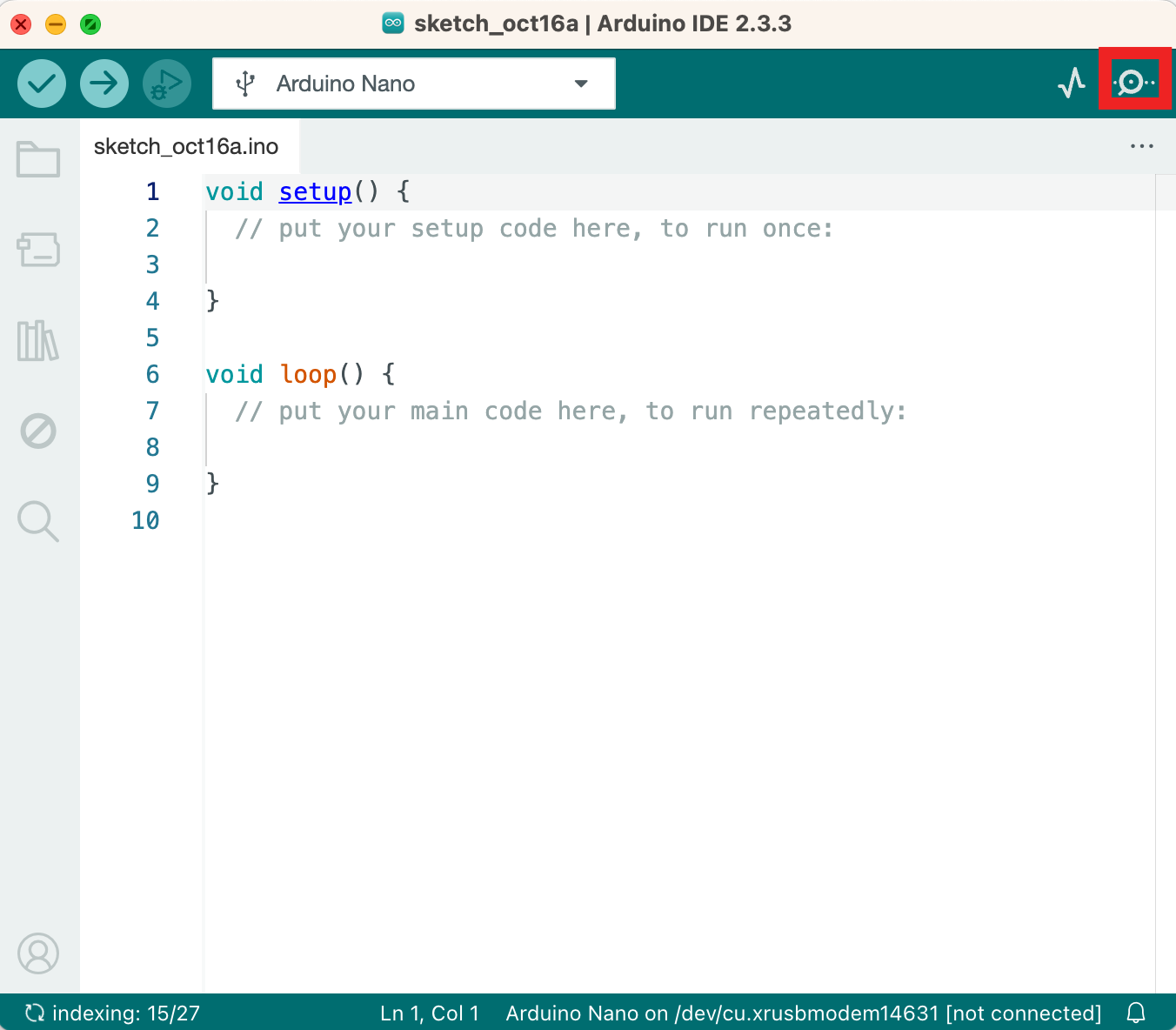Viewport: 1176px width, 1030px height.
Task: Click the 'void' keyword on line 1
Action: (x=234, y=191)
